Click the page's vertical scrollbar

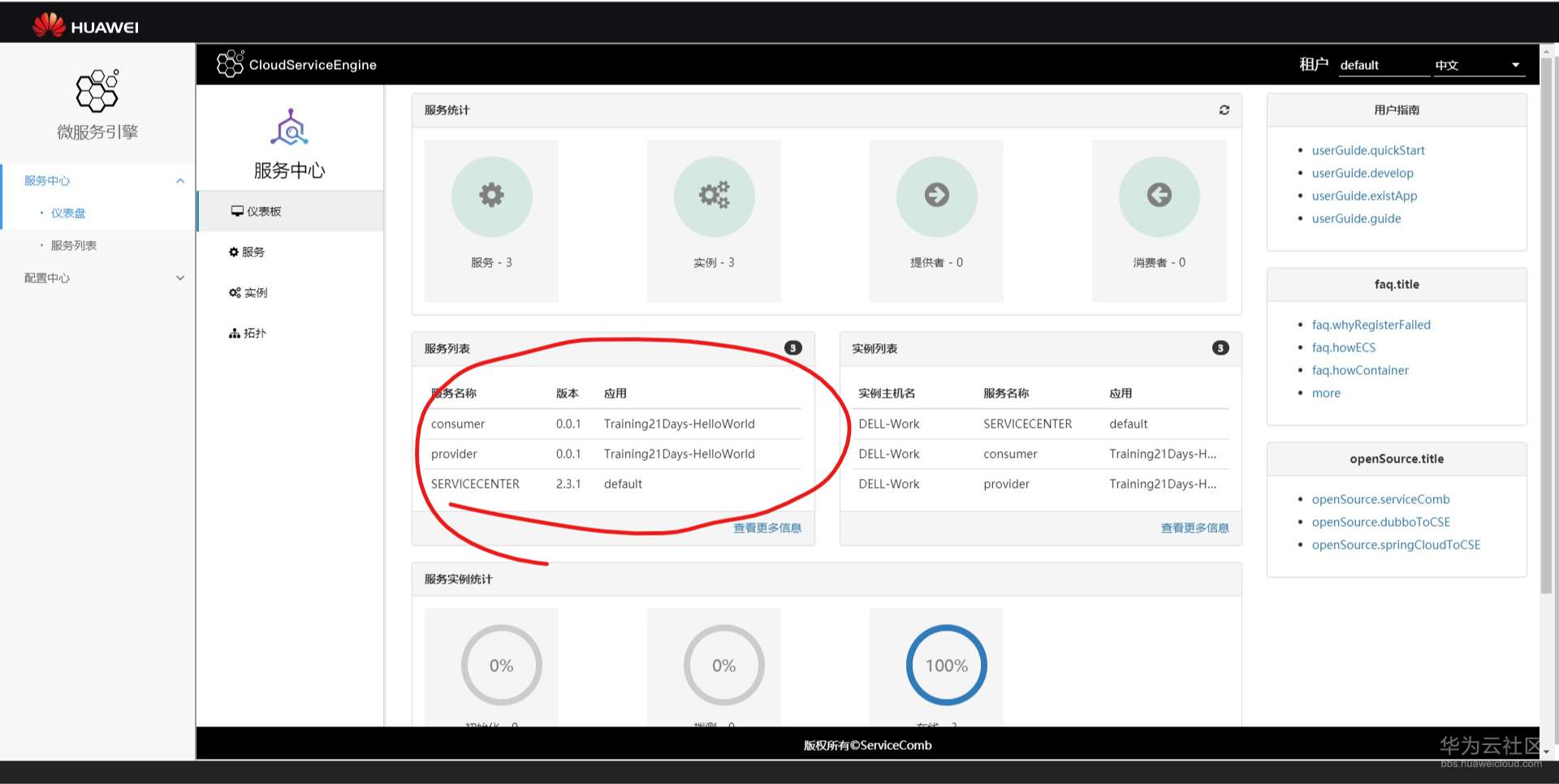[1546, 325]
